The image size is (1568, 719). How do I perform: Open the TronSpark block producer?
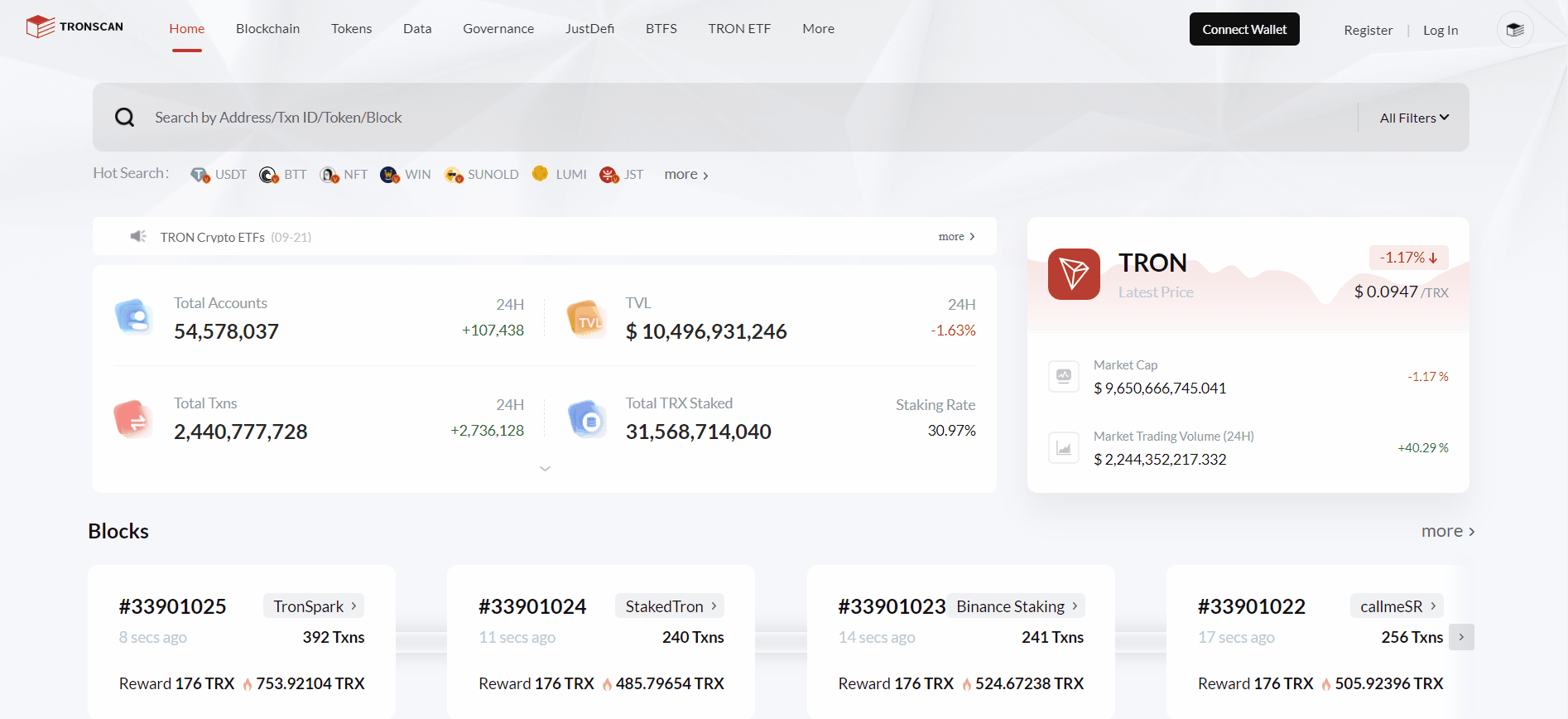pyautogui.click(x=314, y=606)
